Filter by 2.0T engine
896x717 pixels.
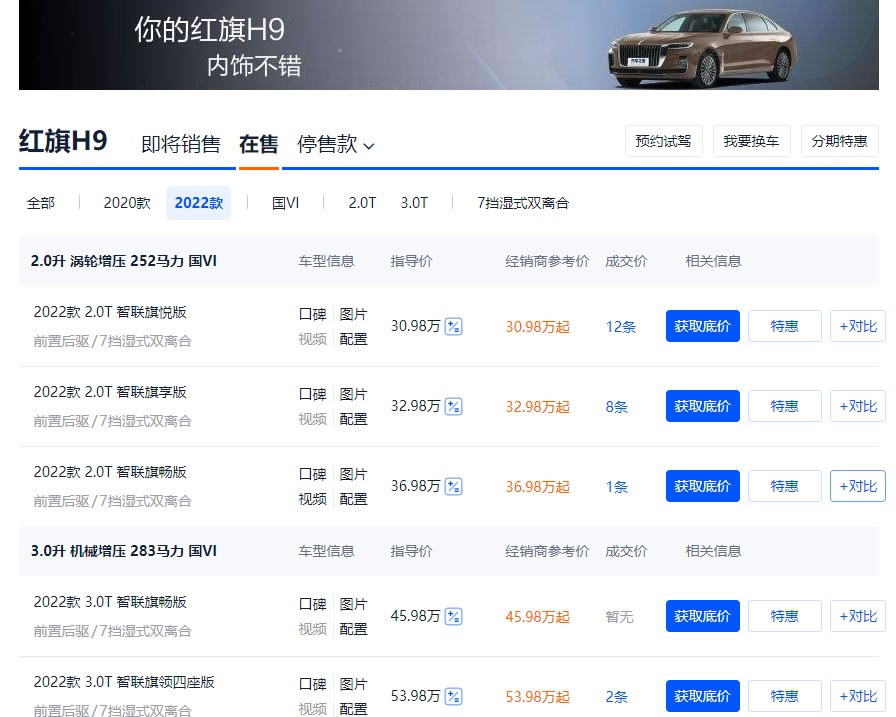pyautogui.click(x=362, y=203)
